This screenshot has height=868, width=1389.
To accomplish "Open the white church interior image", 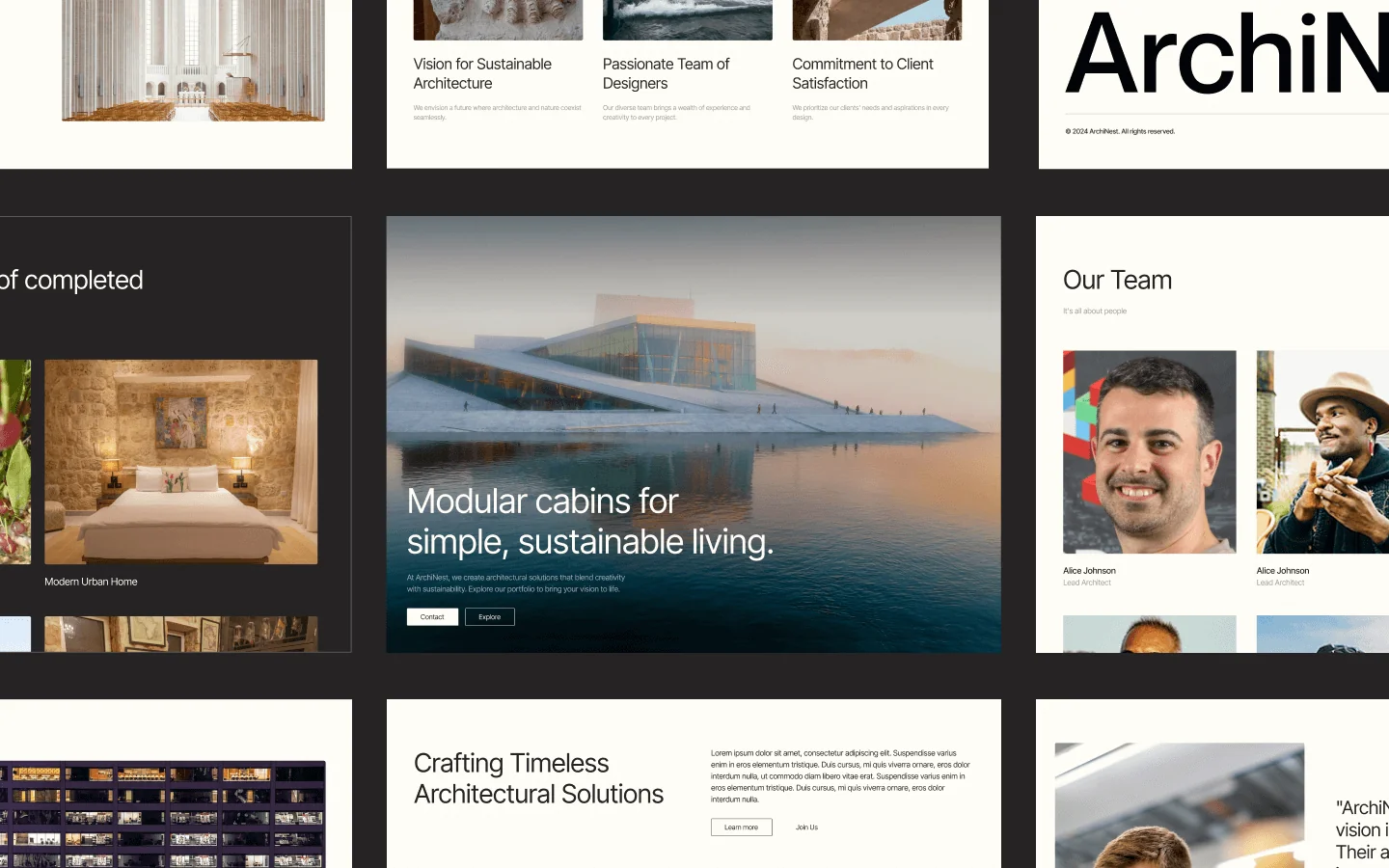I will pos(193,60).
